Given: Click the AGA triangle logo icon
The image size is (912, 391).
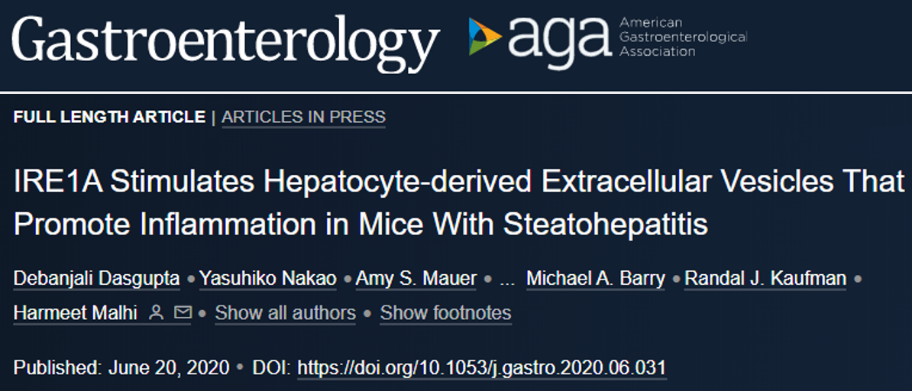Looking at the screenshot, I should click(x=484, y=36).
